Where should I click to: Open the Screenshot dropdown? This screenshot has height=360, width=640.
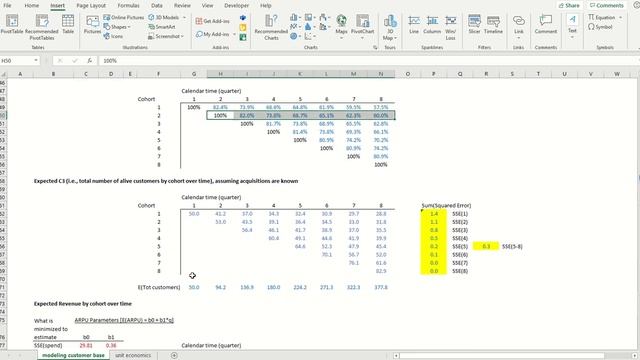coord(166,36)
